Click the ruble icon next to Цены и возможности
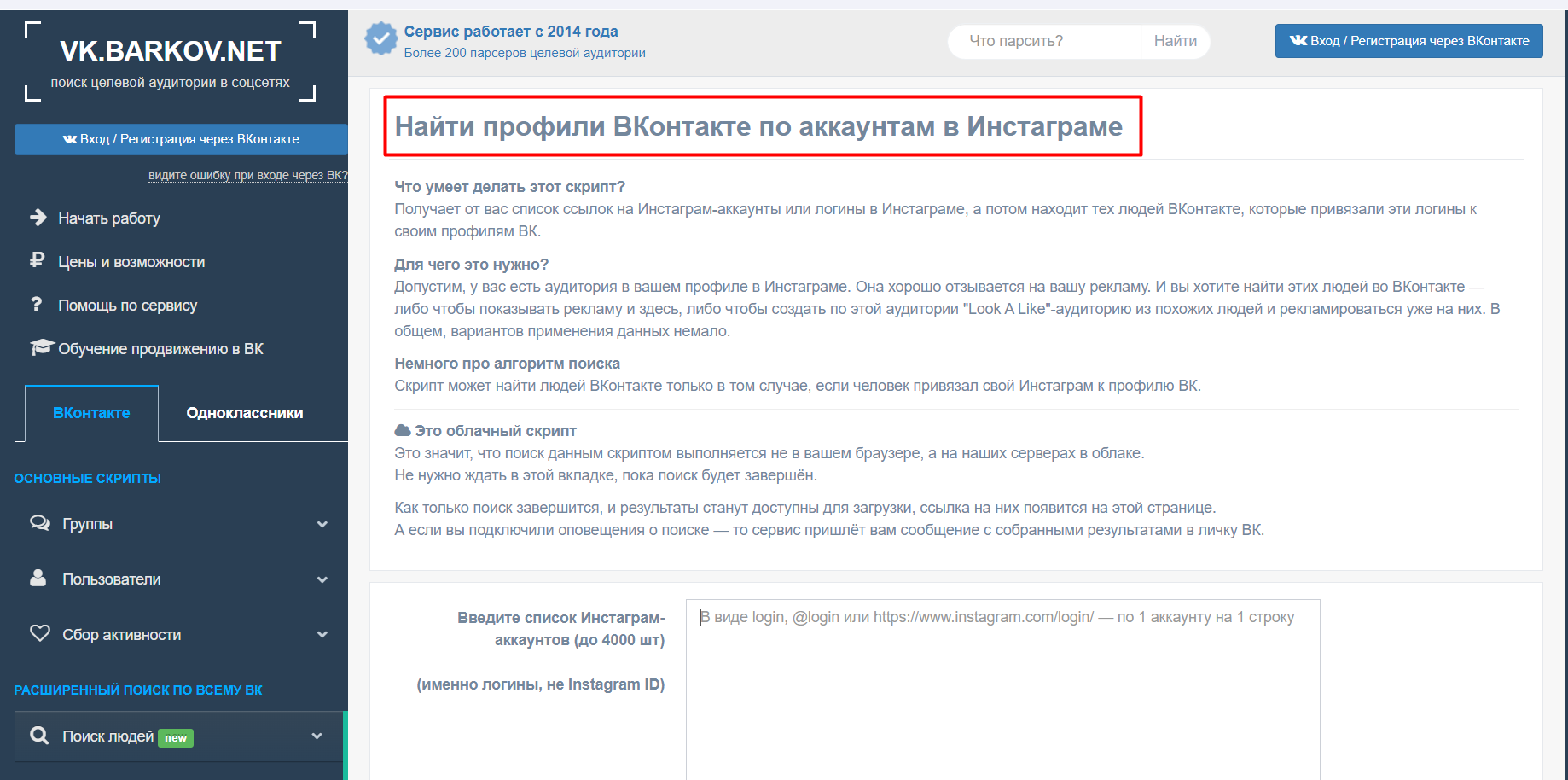The image size is (1568, 780). point(37,260)
